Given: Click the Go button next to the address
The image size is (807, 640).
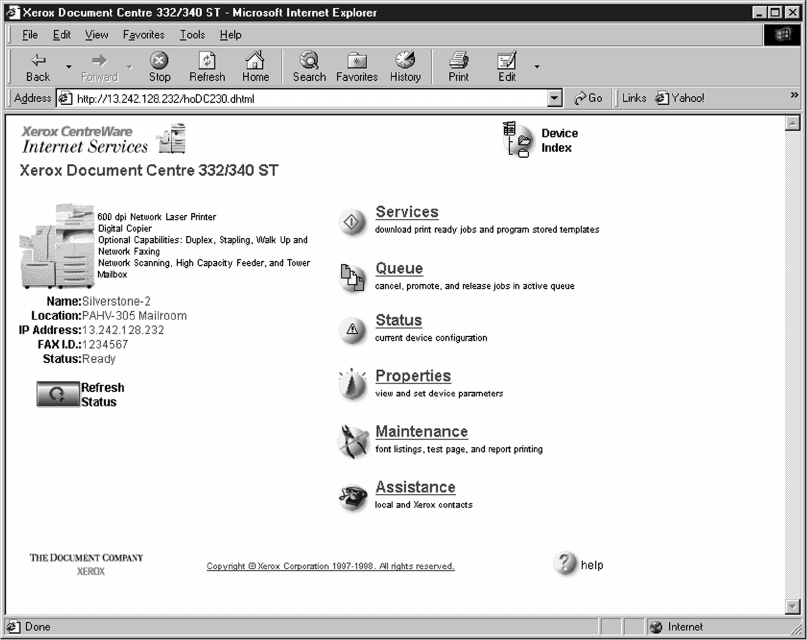Looking at the screenshot, I should (588, 98).
